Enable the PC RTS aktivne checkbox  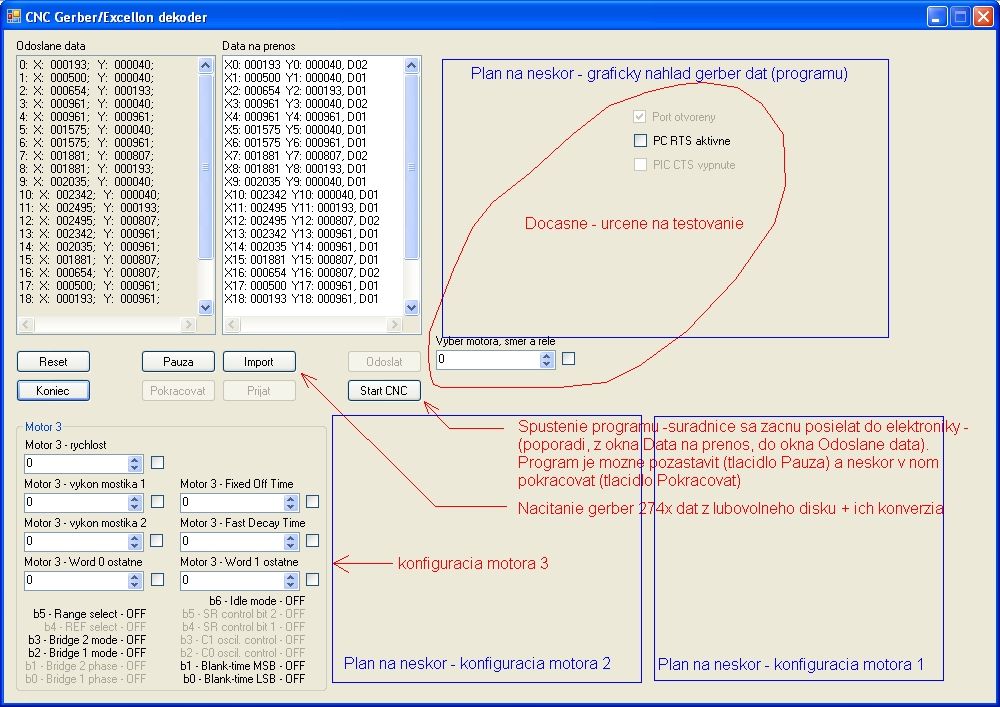641,141
